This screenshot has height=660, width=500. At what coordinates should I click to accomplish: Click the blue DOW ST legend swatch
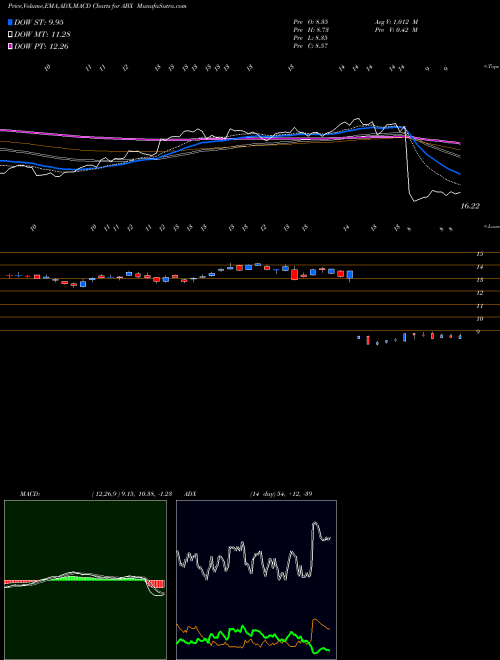tap(11, 22)
